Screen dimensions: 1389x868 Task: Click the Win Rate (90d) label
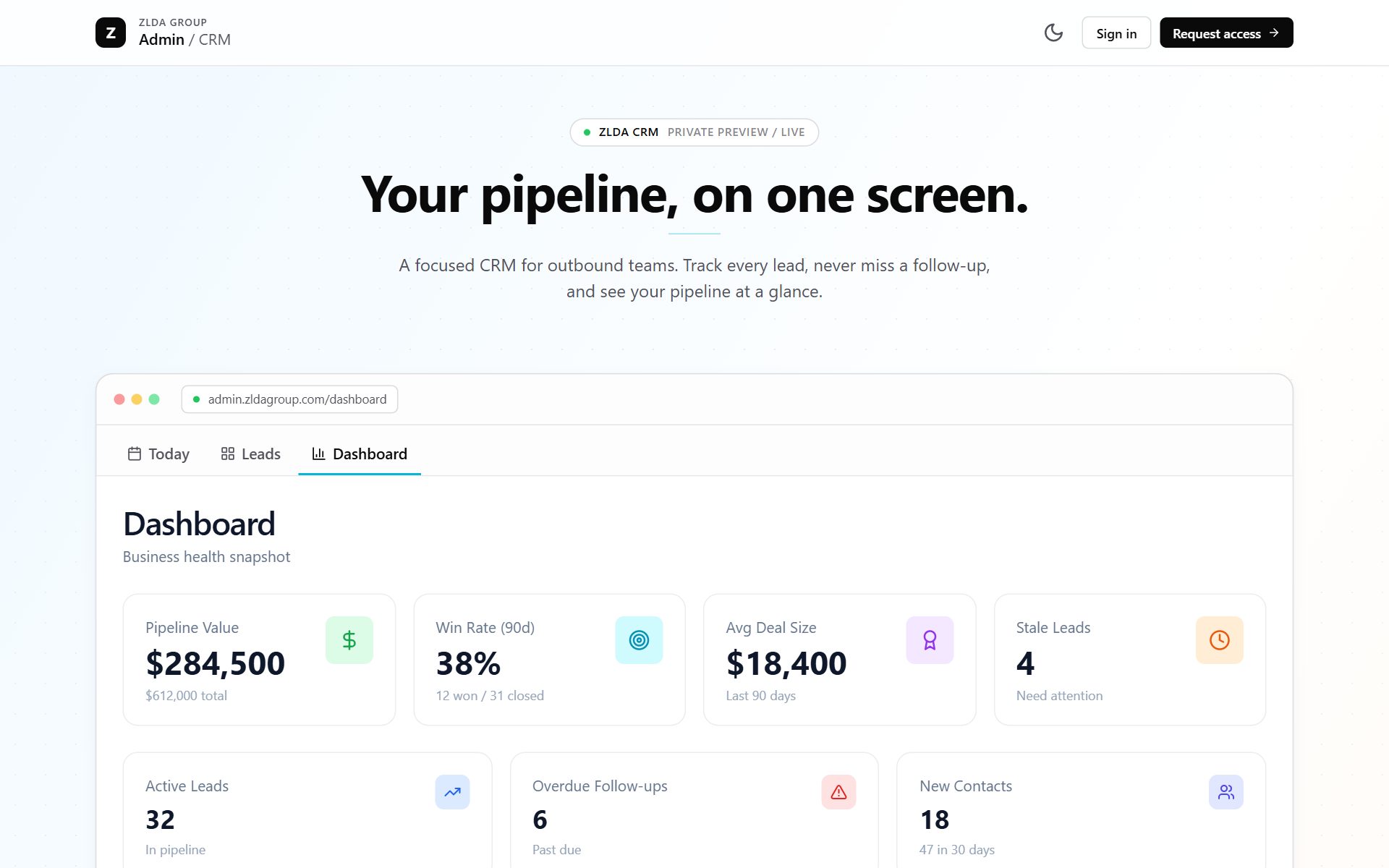pos(485,628)
